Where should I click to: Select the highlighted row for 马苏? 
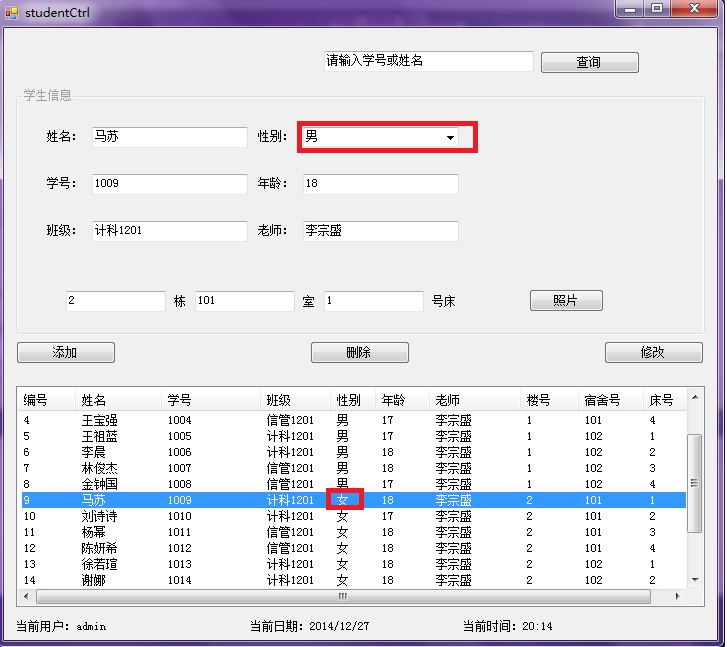[x=354, y=500]
